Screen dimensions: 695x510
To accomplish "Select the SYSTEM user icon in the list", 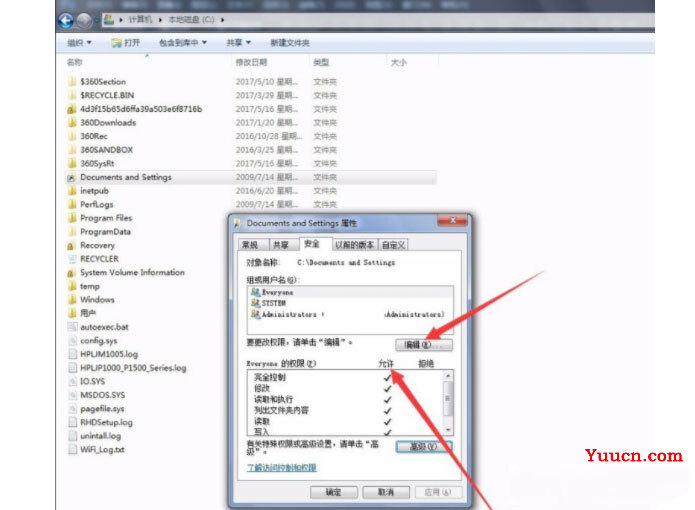I will pos(255,303).
